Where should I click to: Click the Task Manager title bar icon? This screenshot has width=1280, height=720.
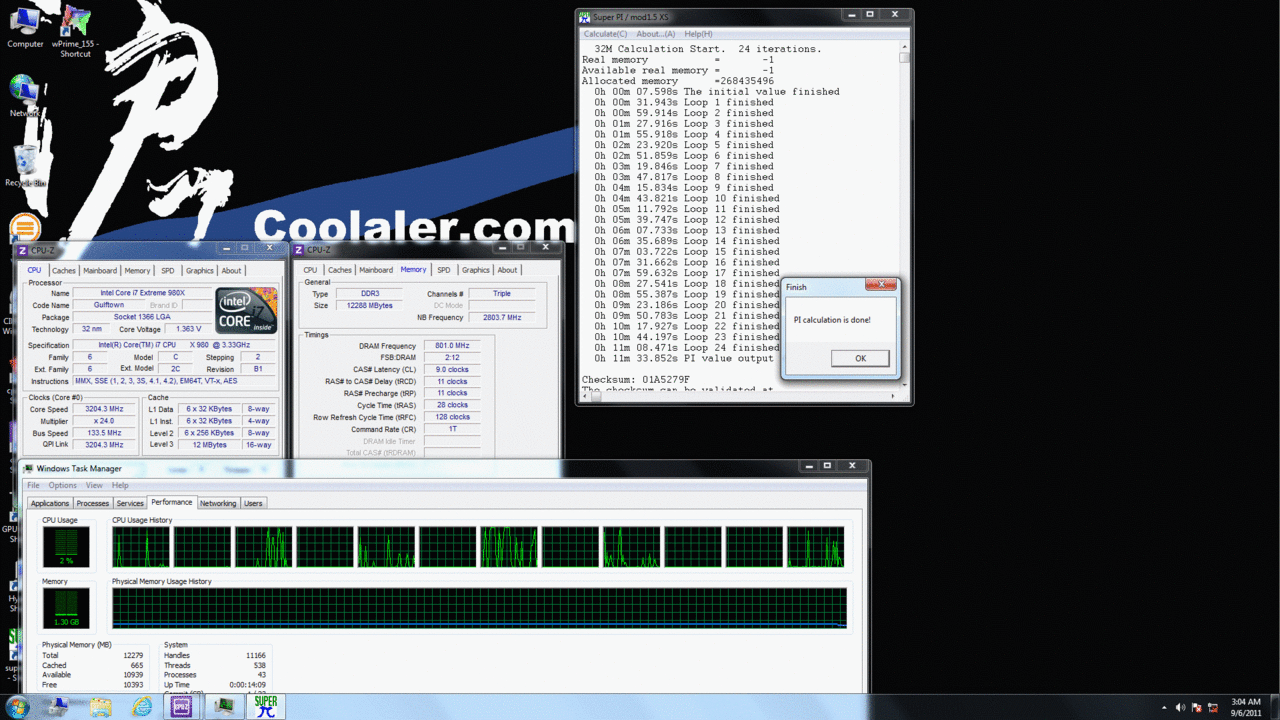coord(28,468)
